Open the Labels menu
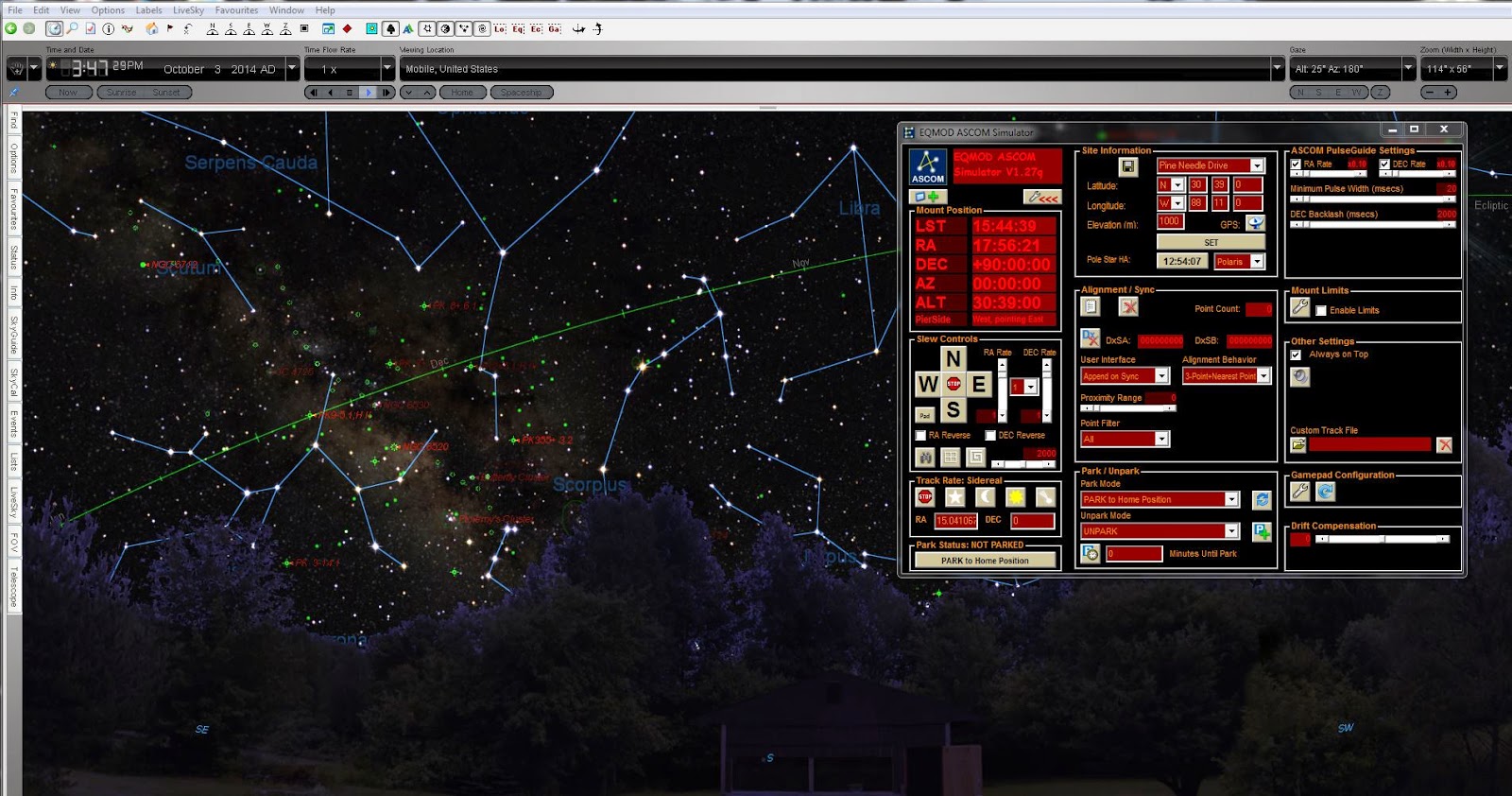1512x796 pixels. pyautogui.click(x=148, y=10)
